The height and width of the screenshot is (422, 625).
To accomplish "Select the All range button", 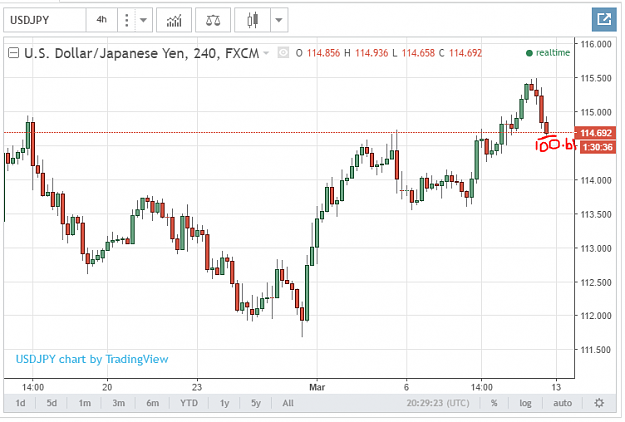I will click(288, 403).
